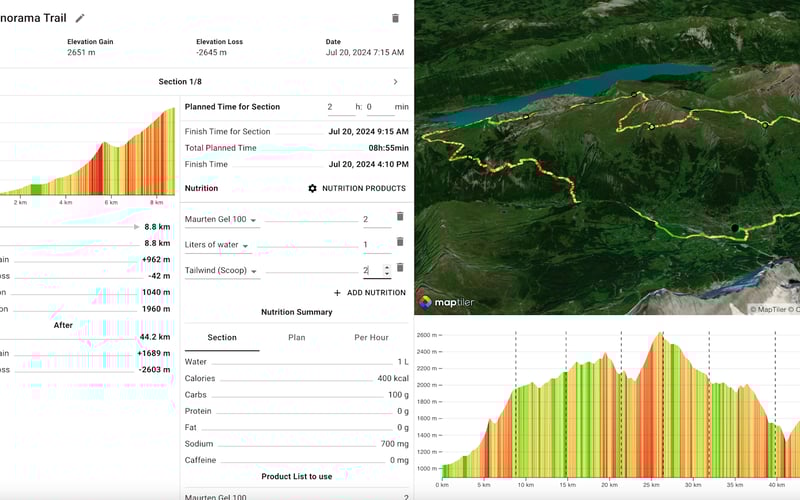The height and width of the screenshot is (500, 800).
Task: Edit planned time minutes field
Action: click(x=380, y=107)
